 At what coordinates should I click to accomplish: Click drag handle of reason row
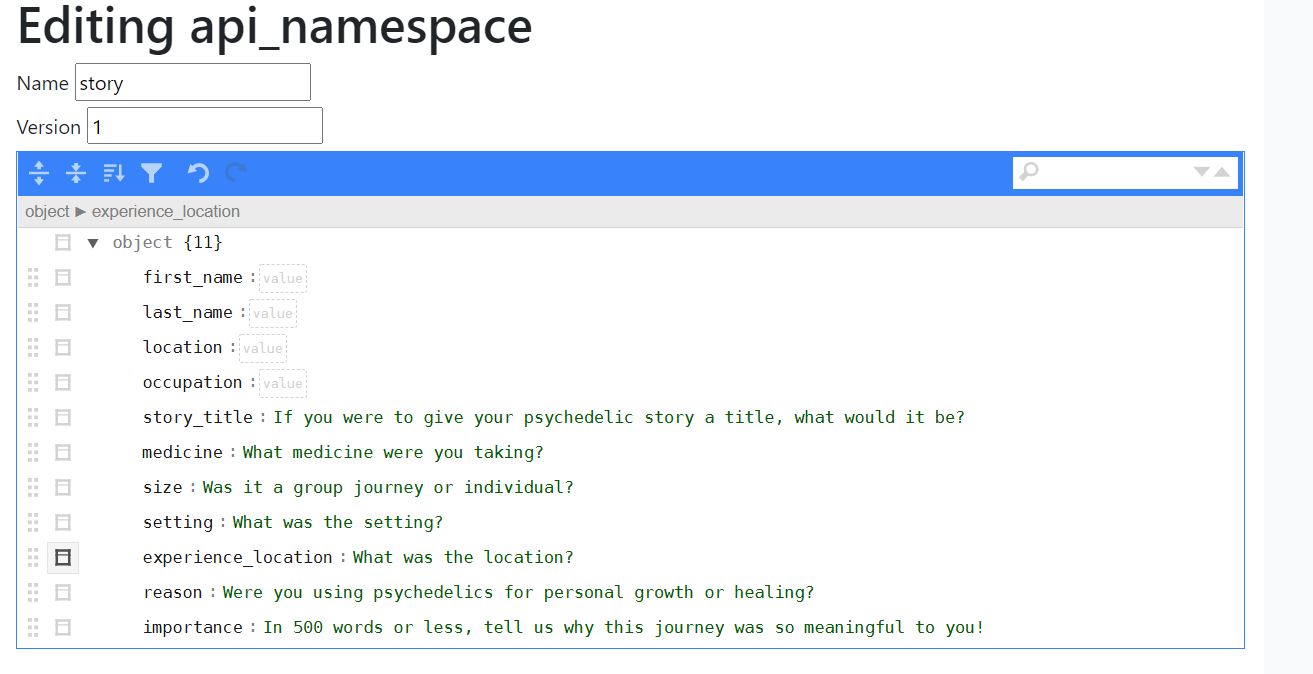33,592
